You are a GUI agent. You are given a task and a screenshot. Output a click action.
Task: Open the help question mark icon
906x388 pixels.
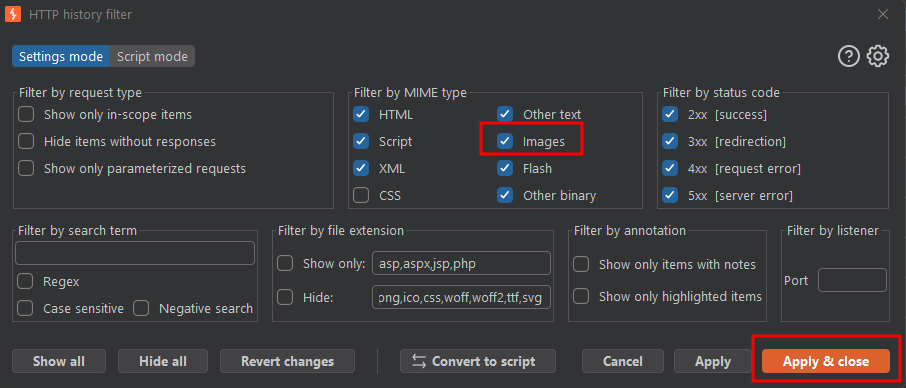[x=849, y=56]
